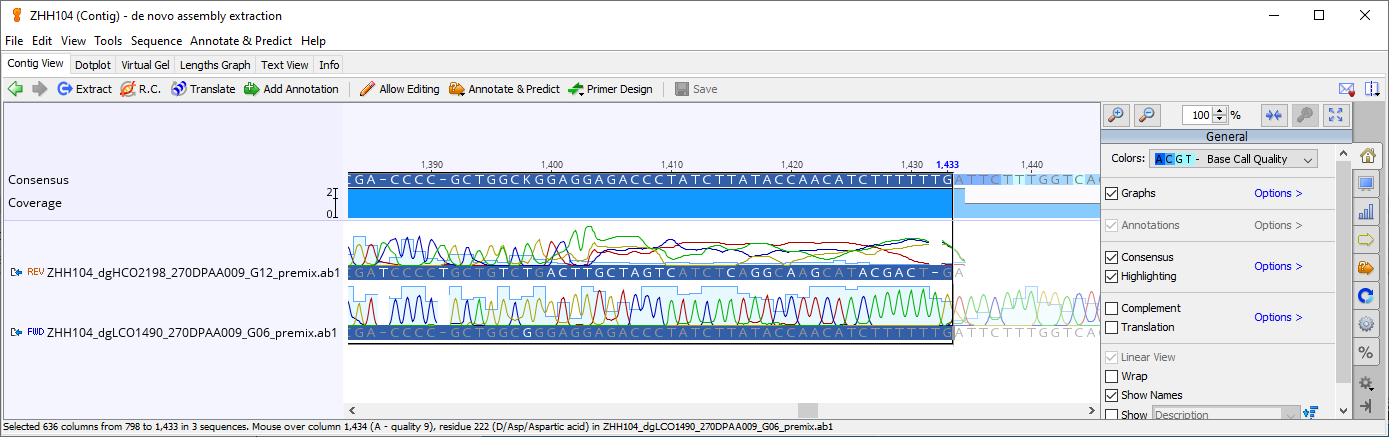Open Primer Design from the toolbar
Image resolution: width=1389 pixels, height=437 pixels.
pyautogui.click(x=610, y=89)
